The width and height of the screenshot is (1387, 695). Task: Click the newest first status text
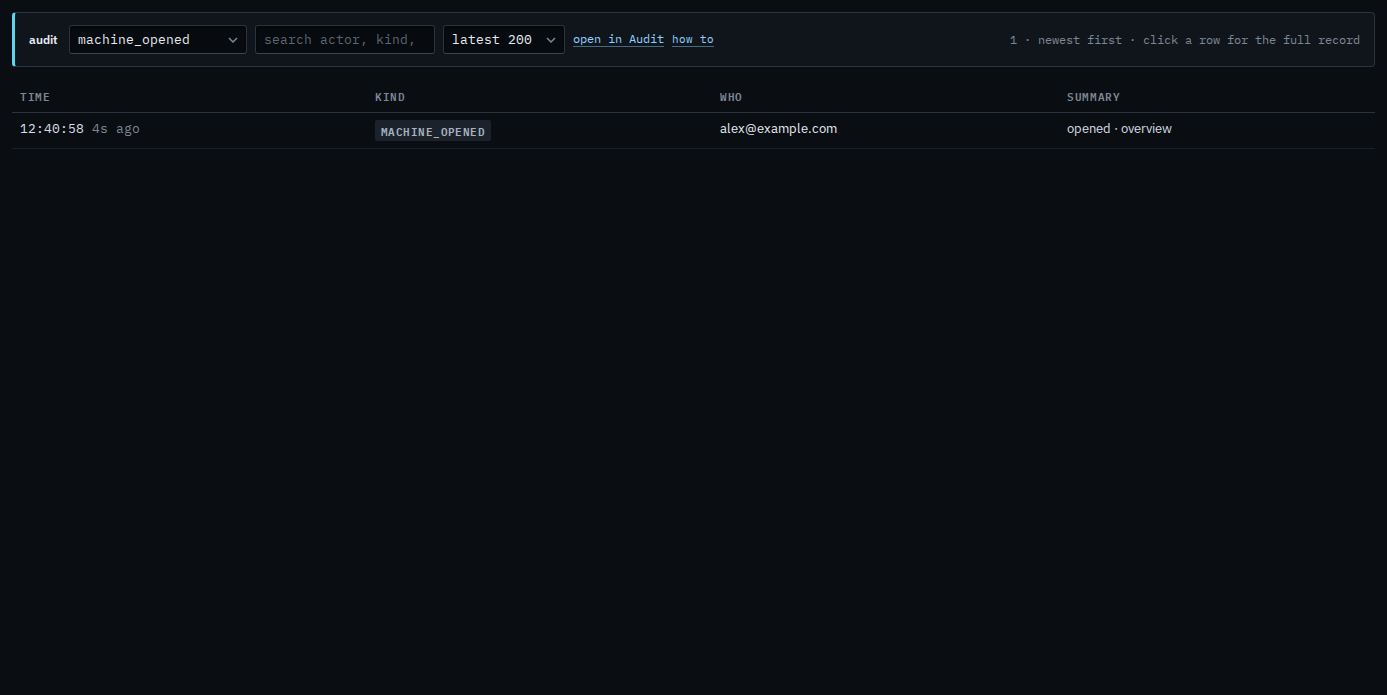(1080, 40)
